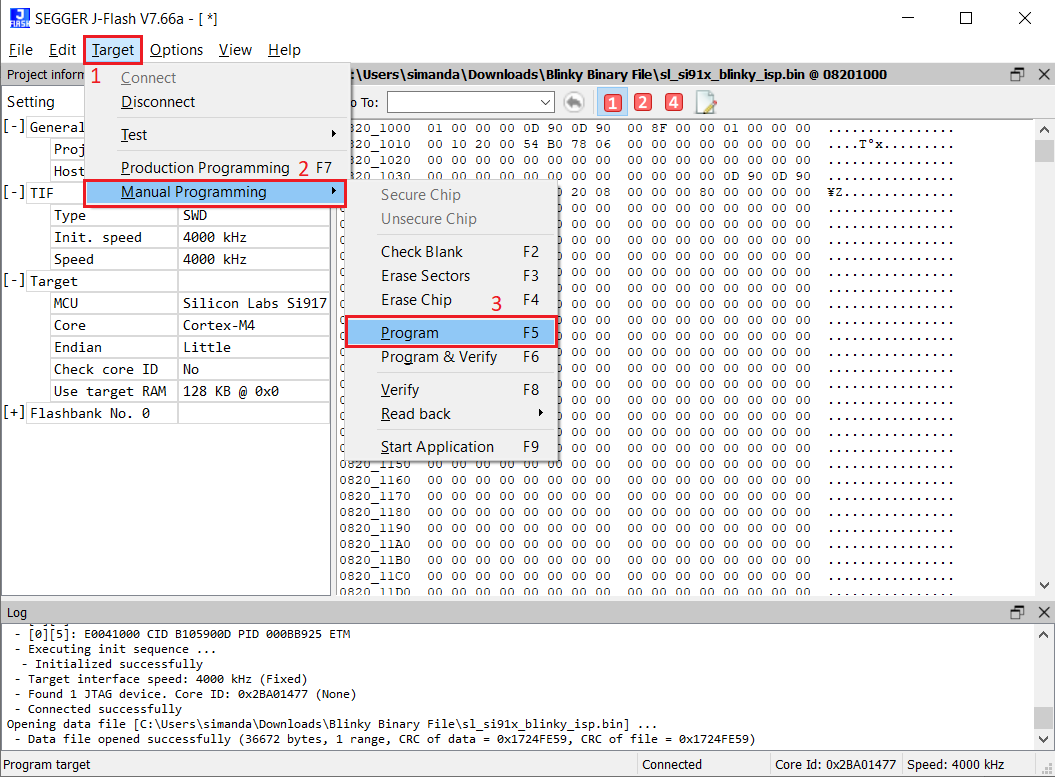This screenshot has width=1055, height=777.
Task: Click hex view scrollbar down arrow
Action: (1044, 585)
